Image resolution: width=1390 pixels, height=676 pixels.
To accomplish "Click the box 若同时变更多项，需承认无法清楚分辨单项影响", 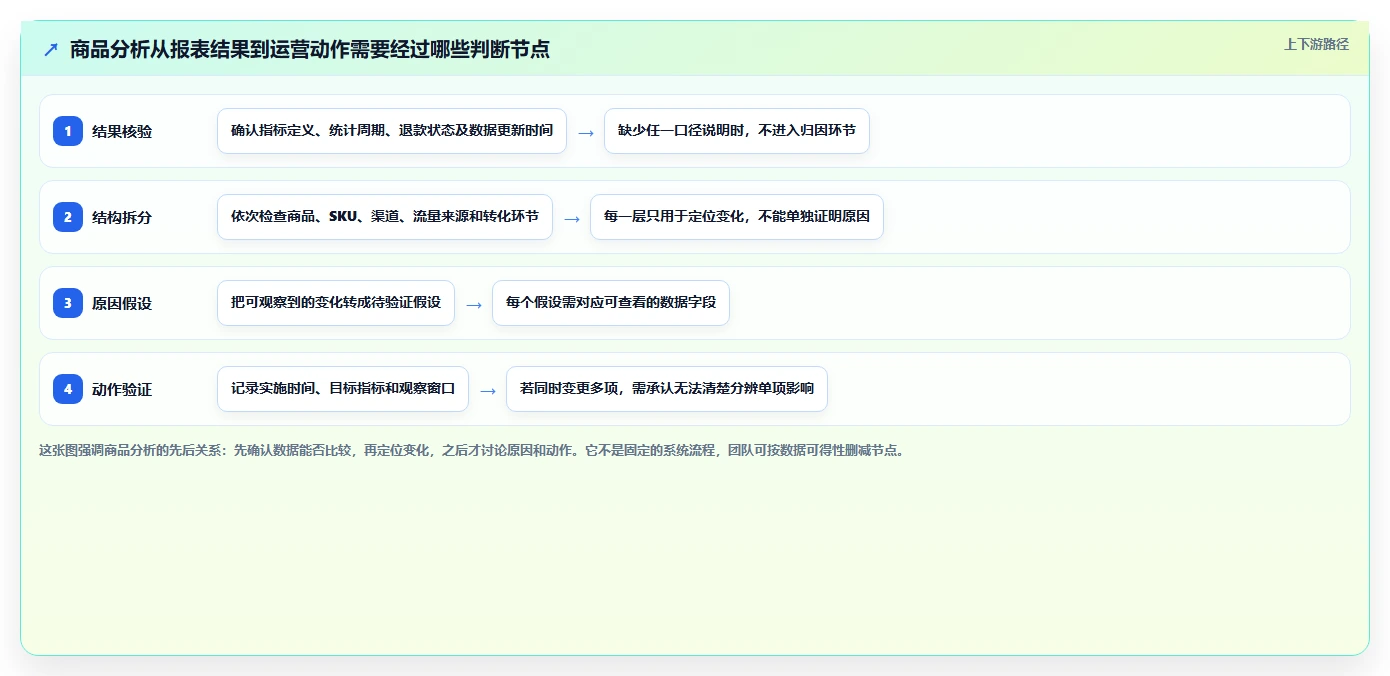I will pyautogui.click(x=667, y=389).
